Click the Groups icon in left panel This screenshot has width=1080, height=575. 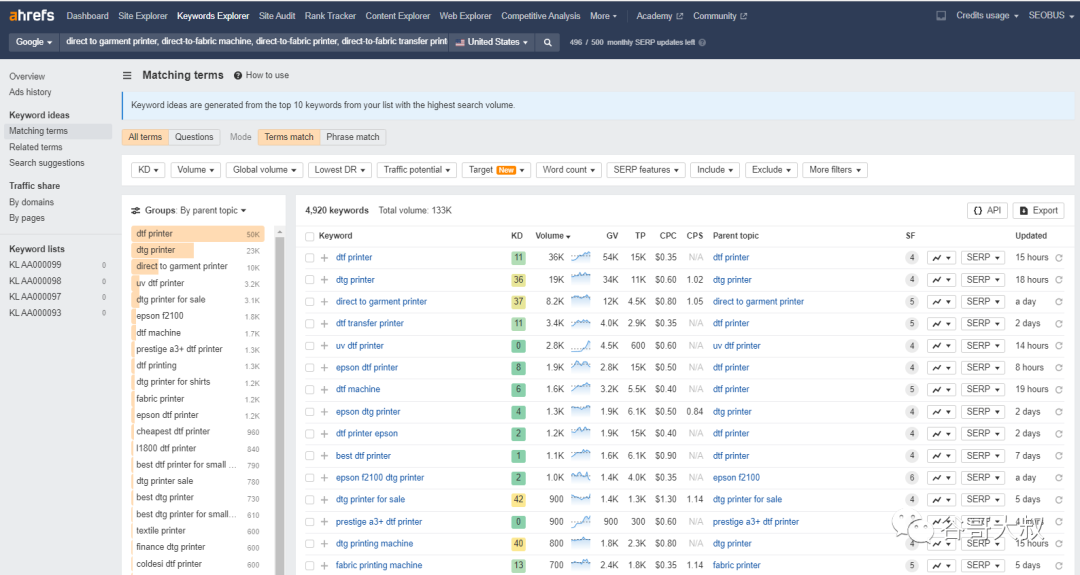(136, 211)
